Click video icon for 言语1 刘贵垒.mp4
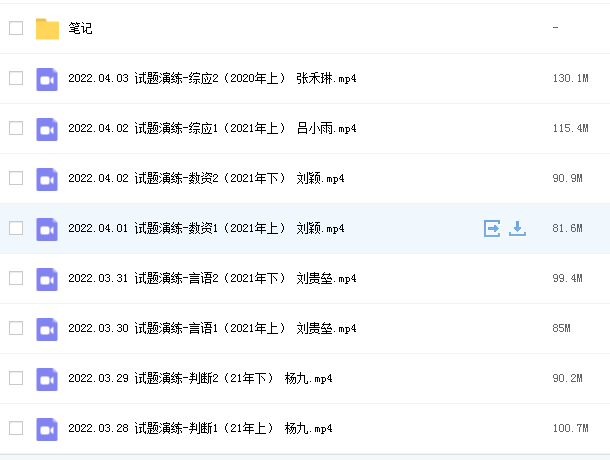 point(47,329)
